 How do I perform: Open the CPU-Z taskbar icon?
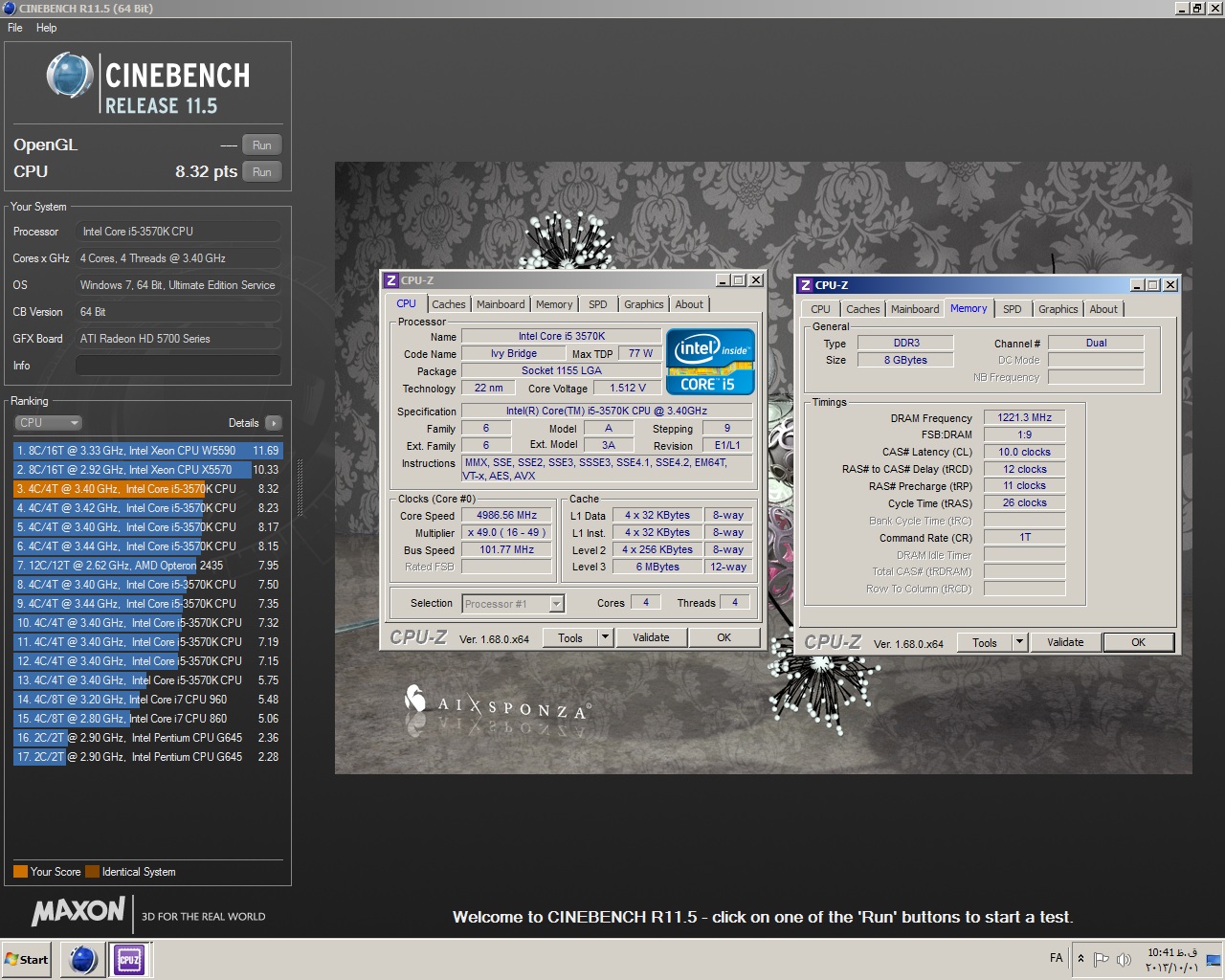129,959
